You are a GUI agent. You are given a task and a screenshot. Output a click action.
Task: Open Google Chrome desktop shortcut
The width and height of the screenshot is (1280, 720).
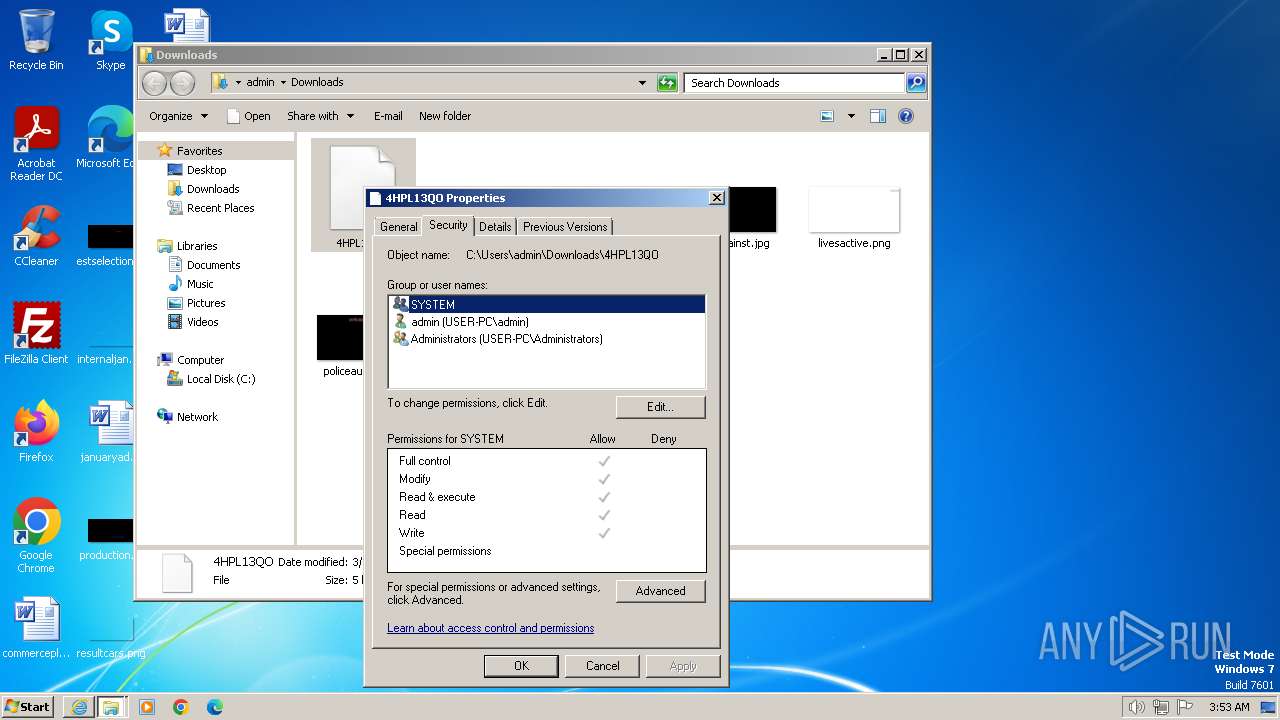pos(36,536)
